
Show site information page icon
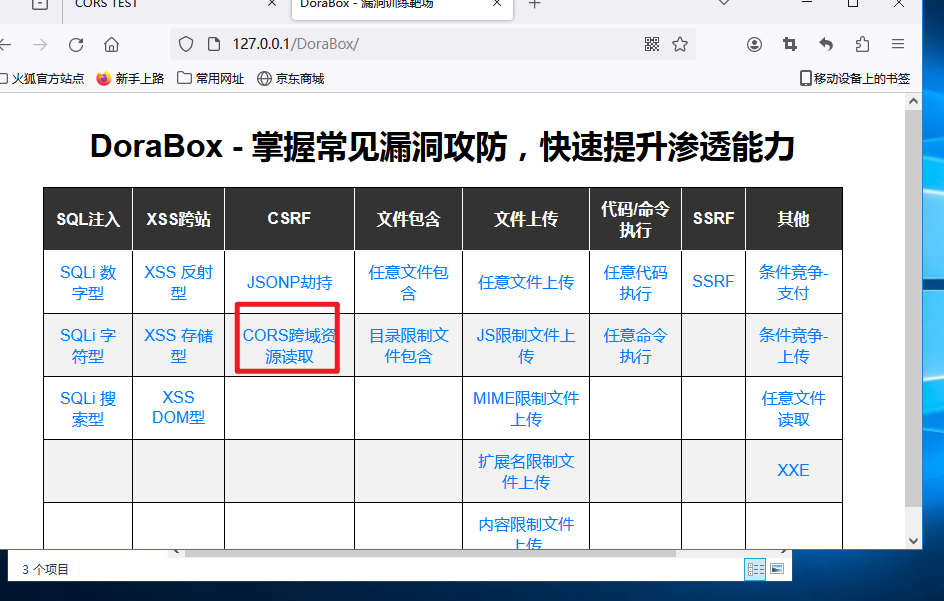(x=214, y=44)
